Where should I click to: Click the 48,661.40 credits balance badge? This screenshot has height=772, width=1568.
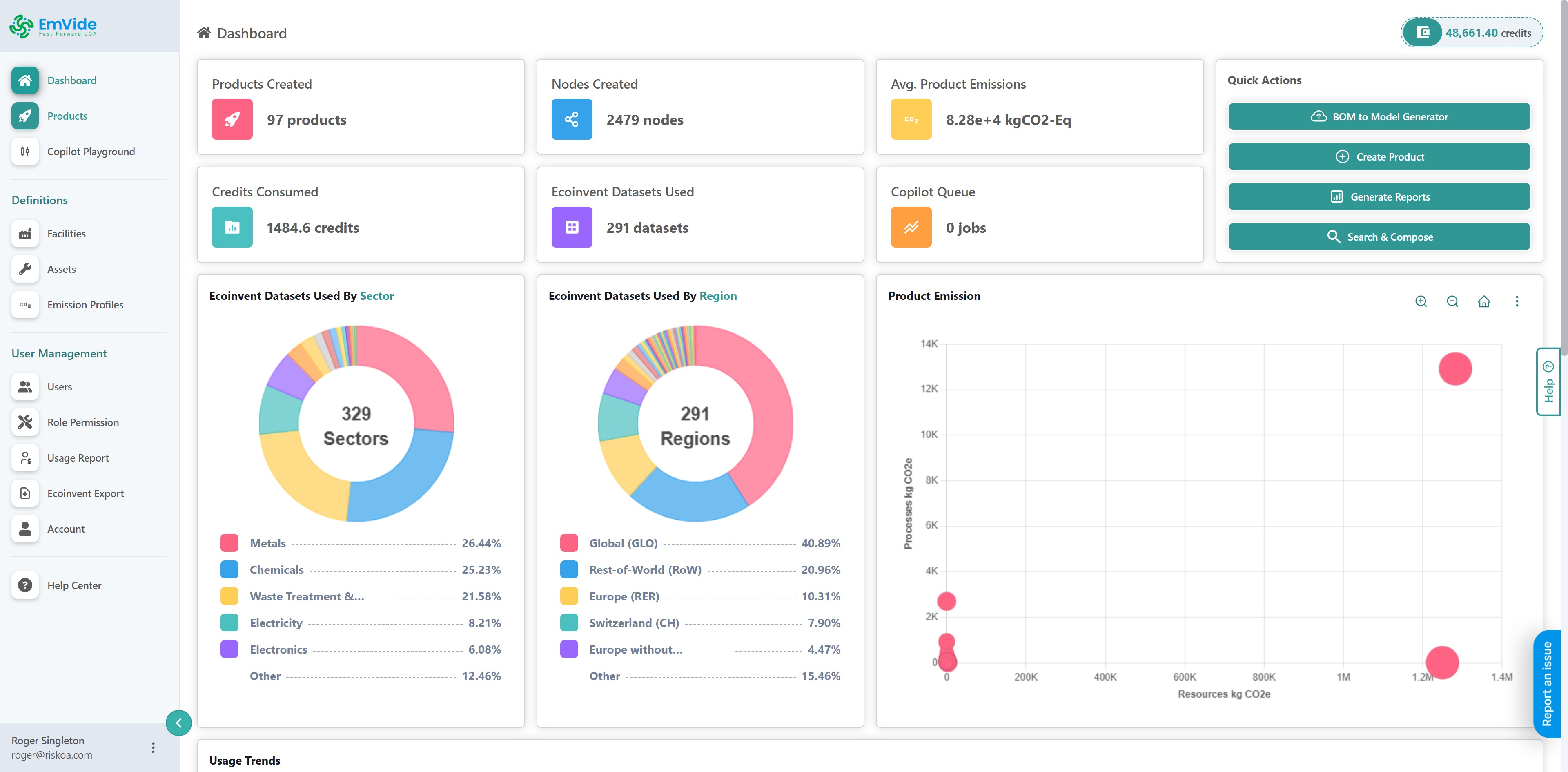point(1472,33)
